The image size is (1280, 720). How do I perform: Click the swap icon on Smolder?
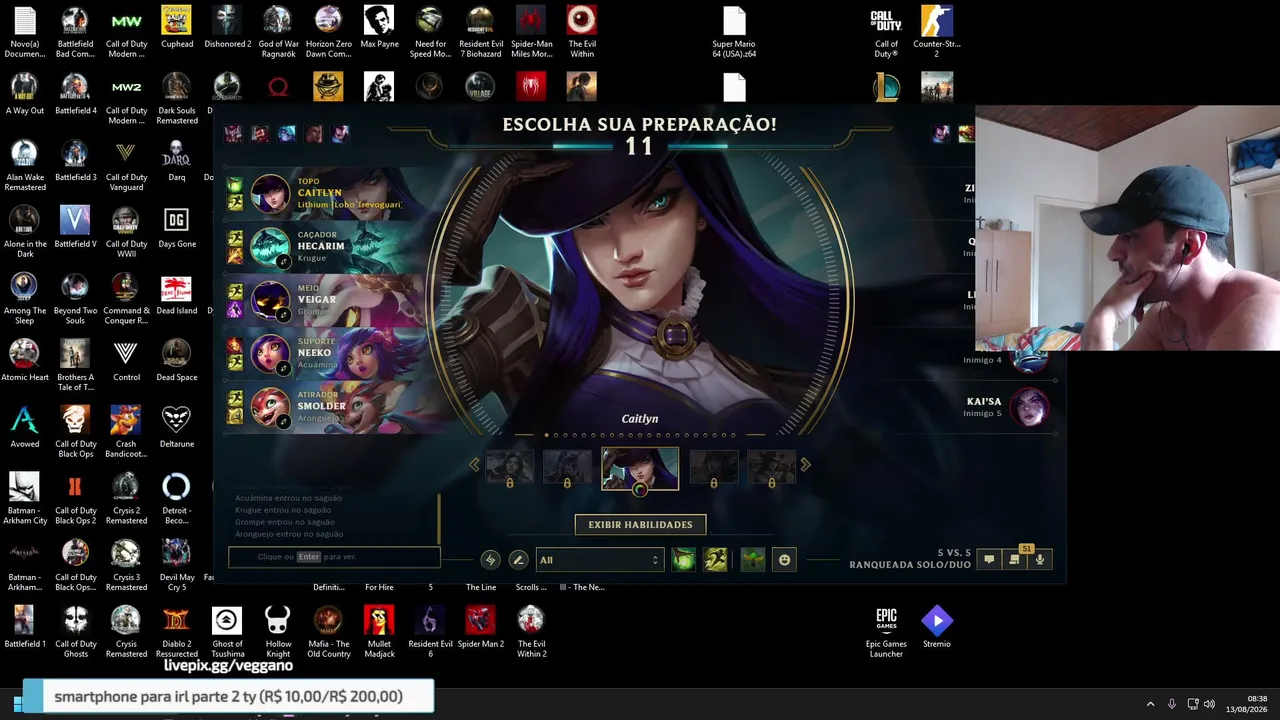[x=284, y=422]
